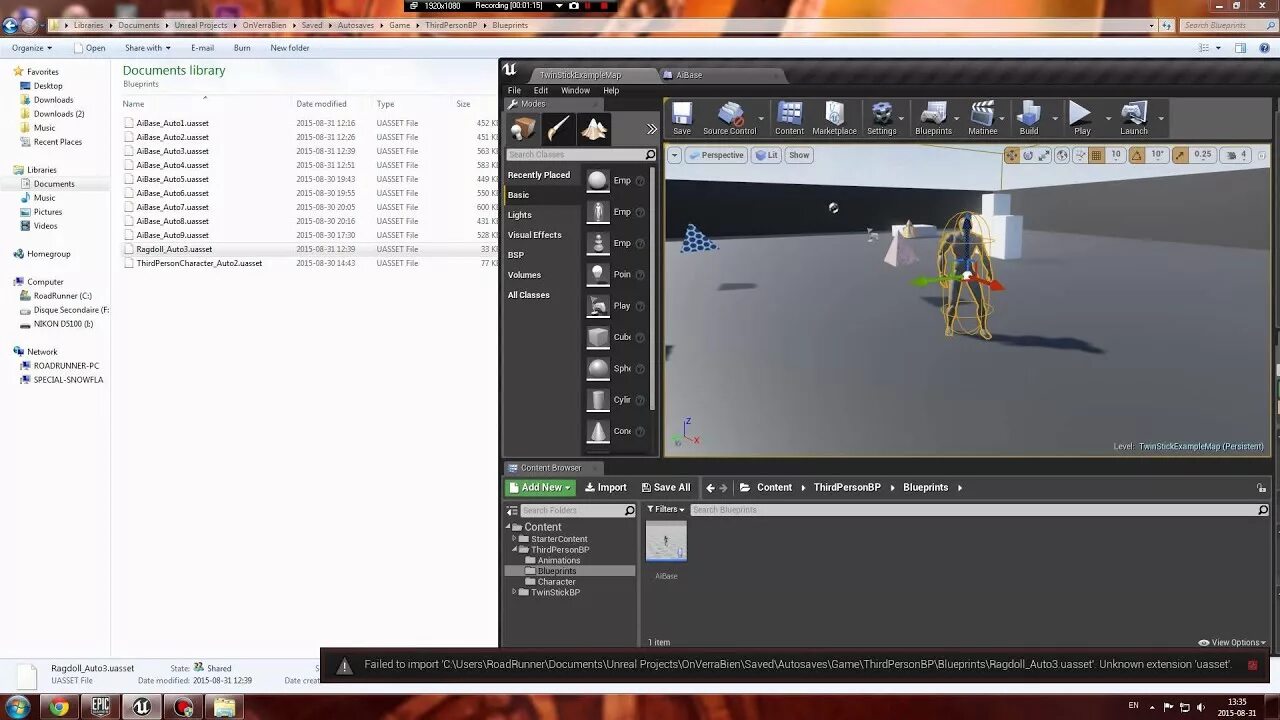Expand modes panel with double arrow
Screen dimensions: 1280x720
coord(652,128)
